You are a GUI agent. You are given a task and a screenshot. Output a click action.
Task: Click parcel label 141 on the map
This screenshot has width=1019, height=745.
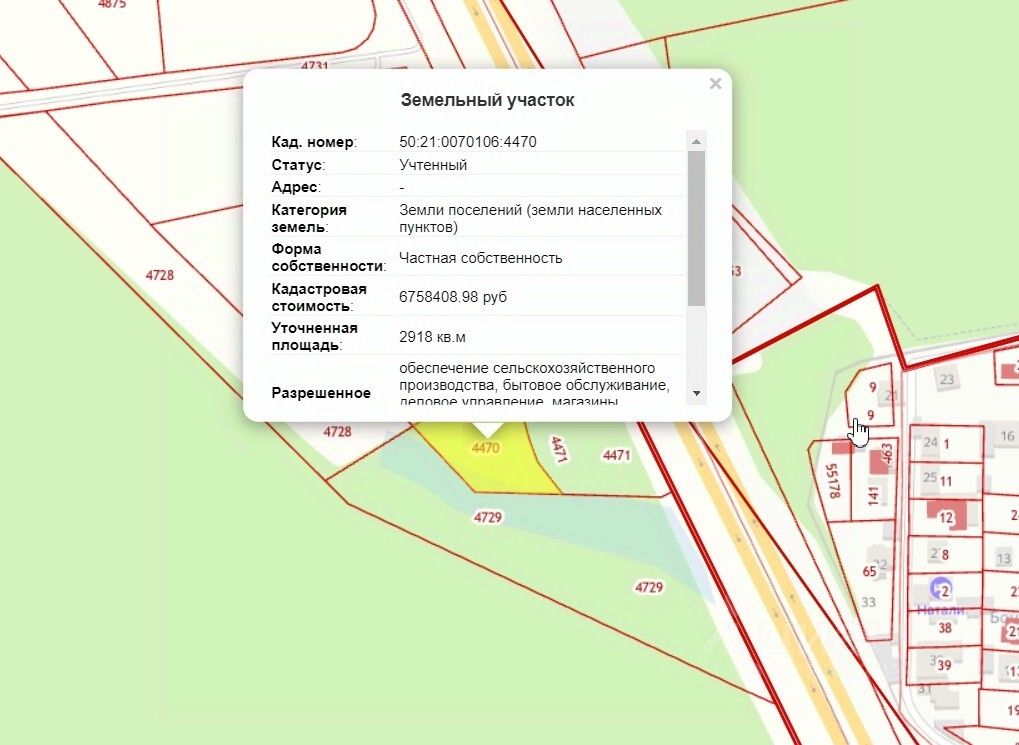click(x=873, y=495)
